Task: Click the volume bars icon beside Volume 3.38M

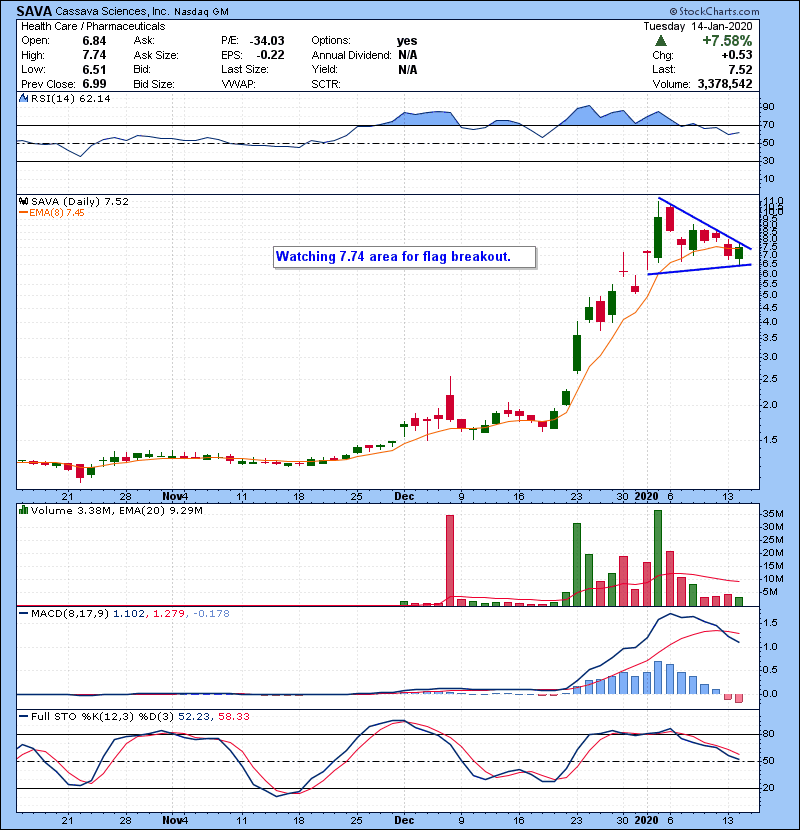Action: (x=23, y=510)
